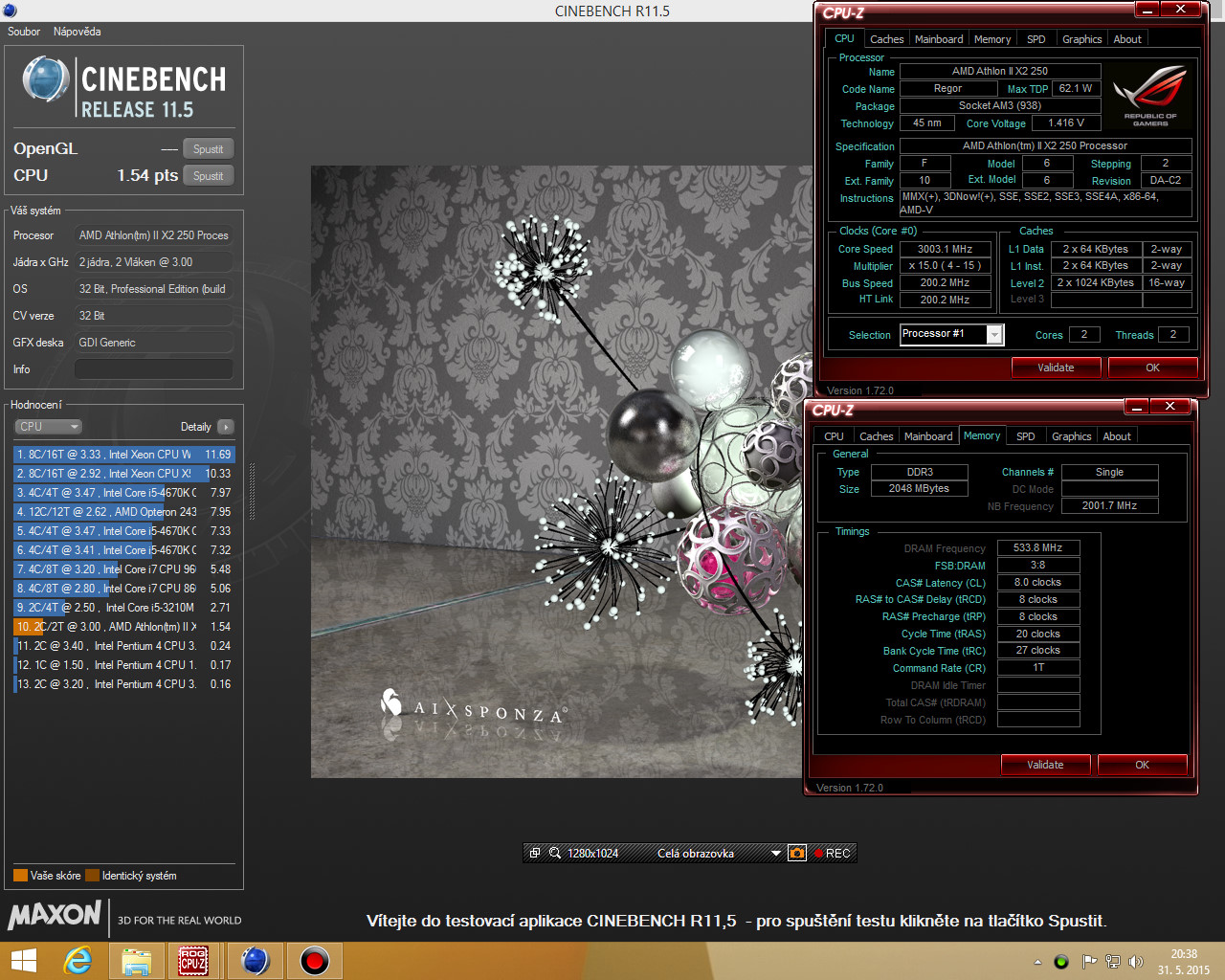
Task: Click the Detaily arrow button
Action: pyautogui.click(x=225, y=427)
